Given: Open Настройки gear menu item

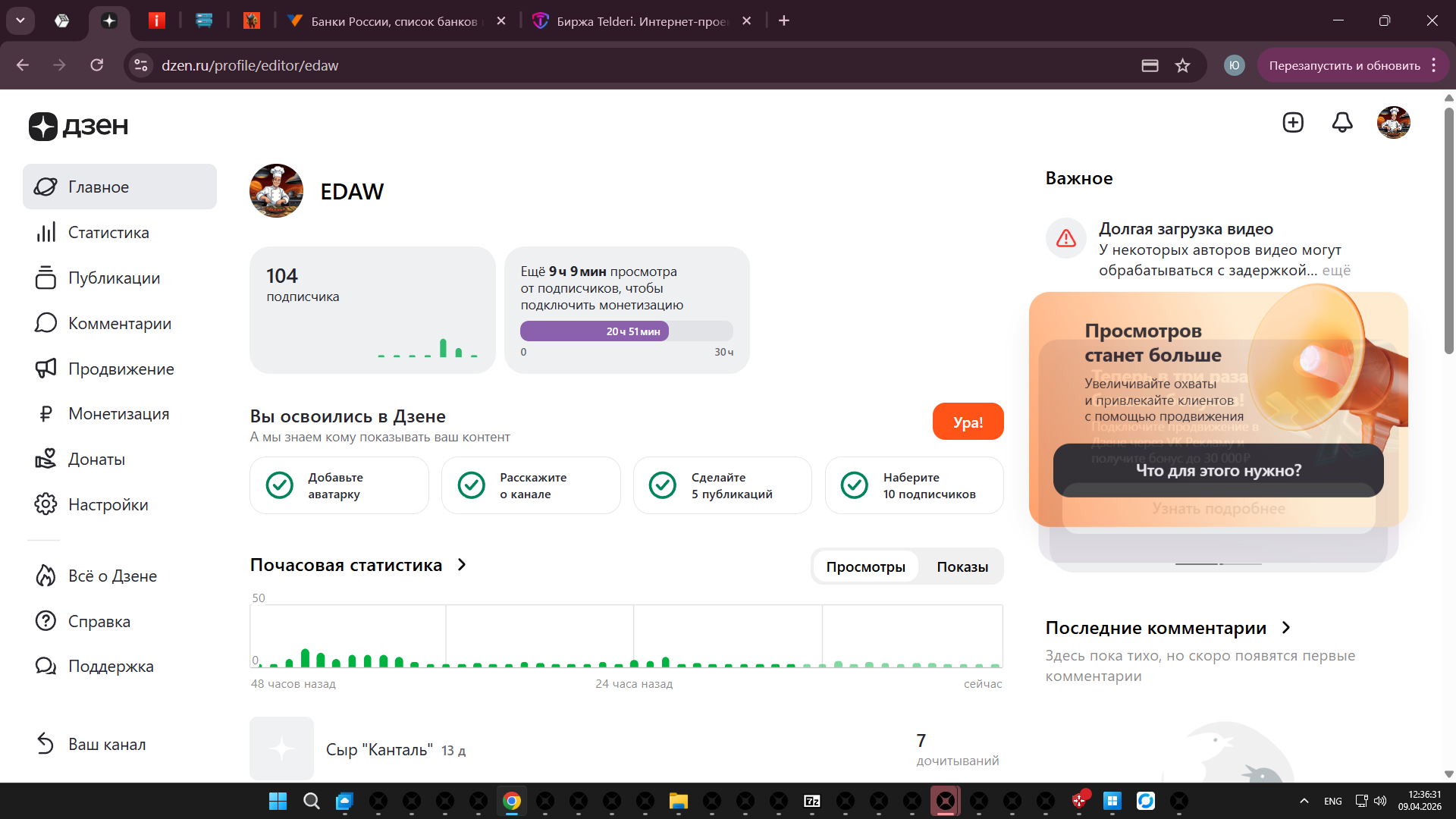Looking at the screenshot, I should tap(108, 505).
